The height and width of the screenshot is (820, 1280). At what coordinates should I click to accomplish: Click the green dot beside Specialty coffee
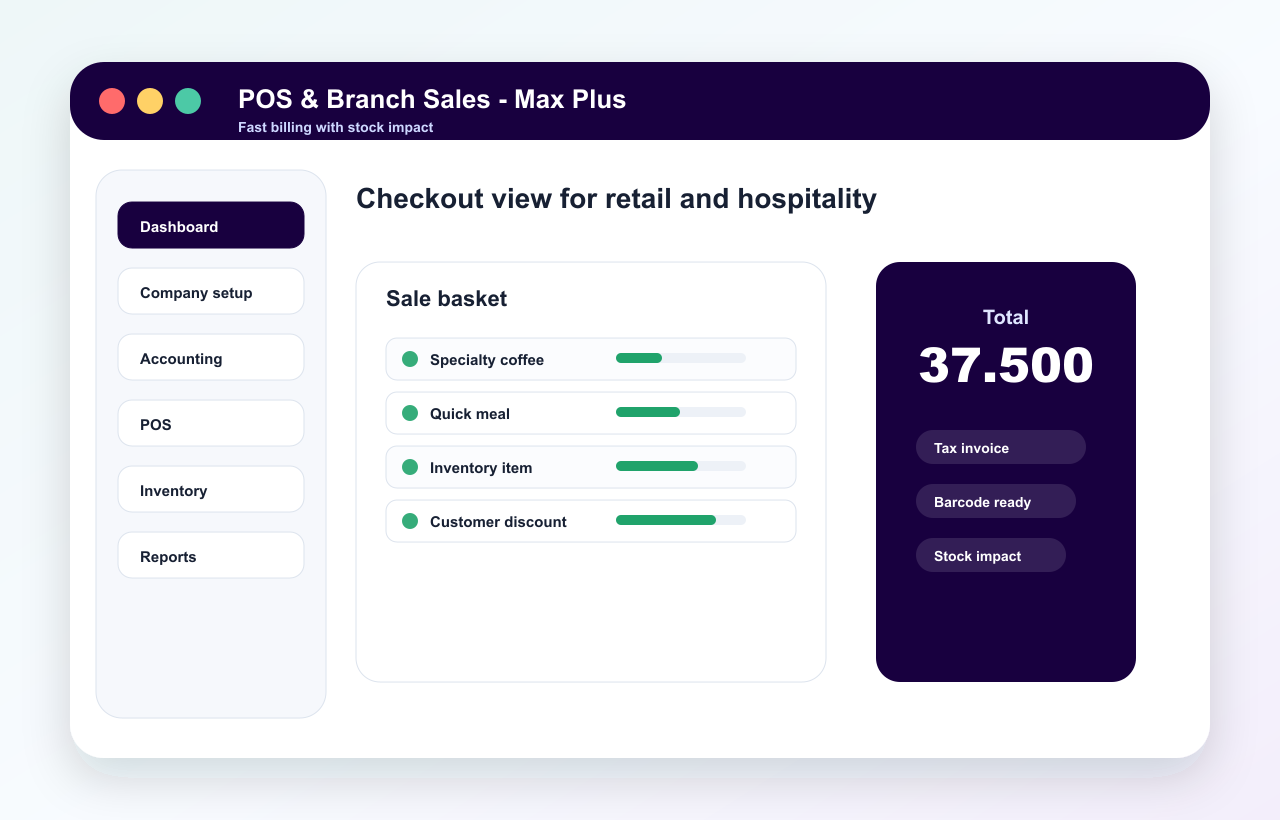(410, 359)
